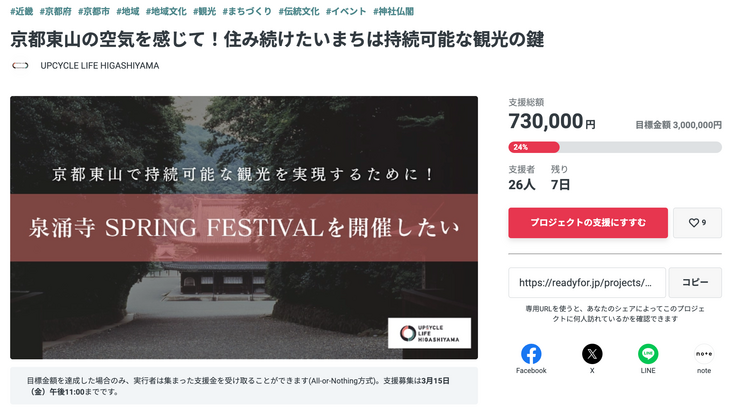The width and height of the screenshot is (736, 414).
Task: Open UPCYCLE LIFE HIGASHIYAMA organizer name link
Action: coord(99,66)
